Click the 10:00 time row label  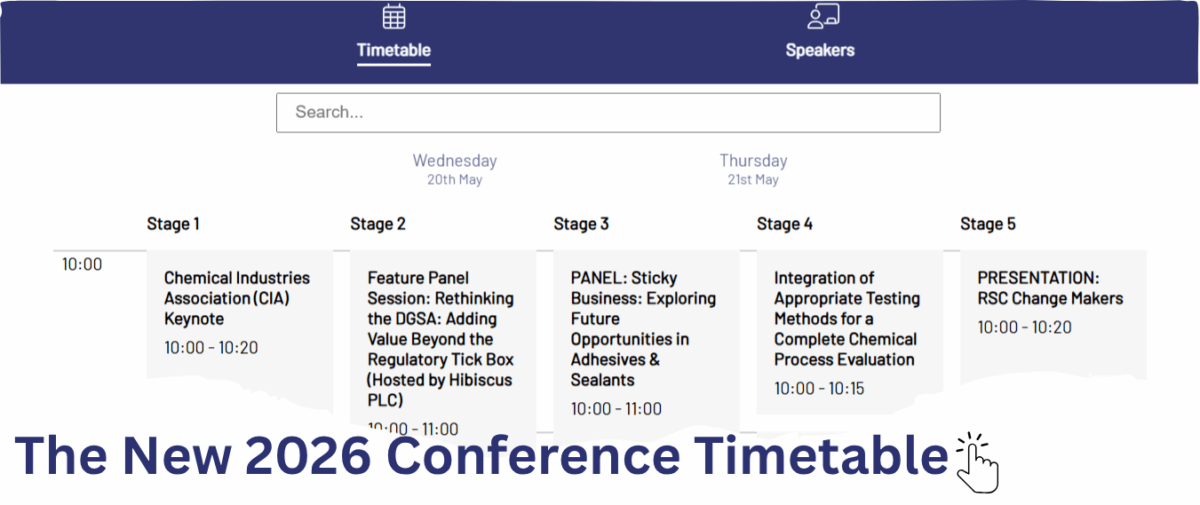coord(82,265)
